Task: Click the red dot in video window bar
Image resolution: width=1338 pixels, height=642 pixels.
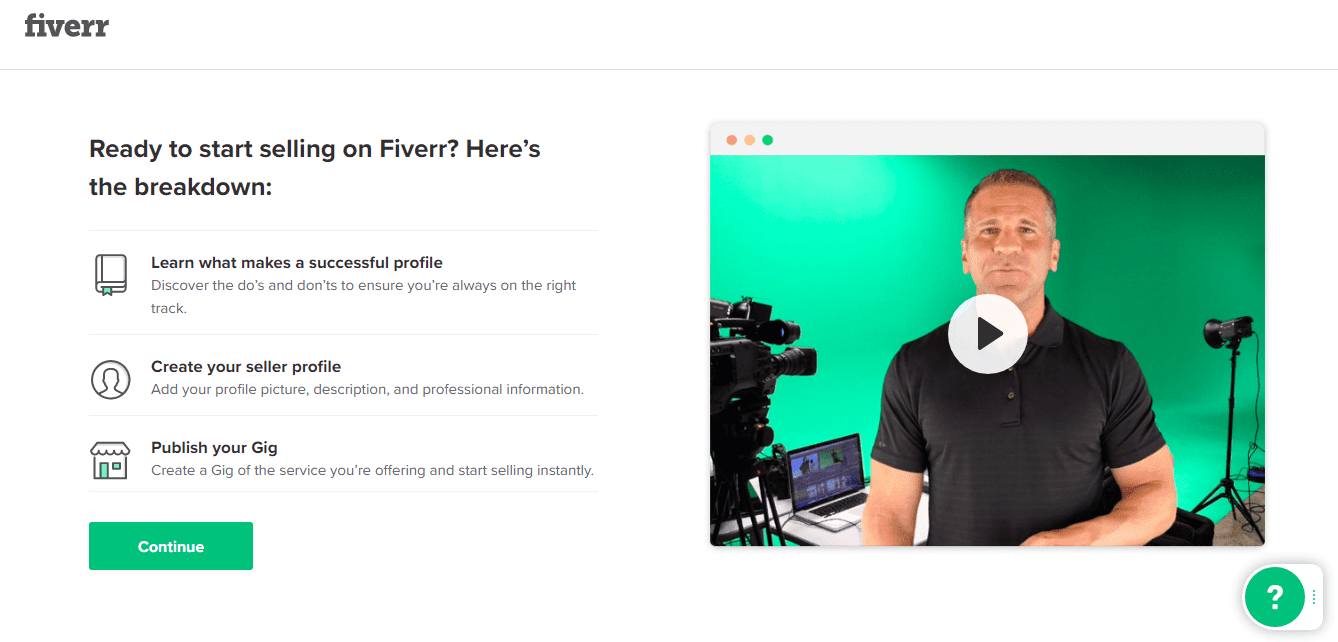Action: (x=732, y=140)
